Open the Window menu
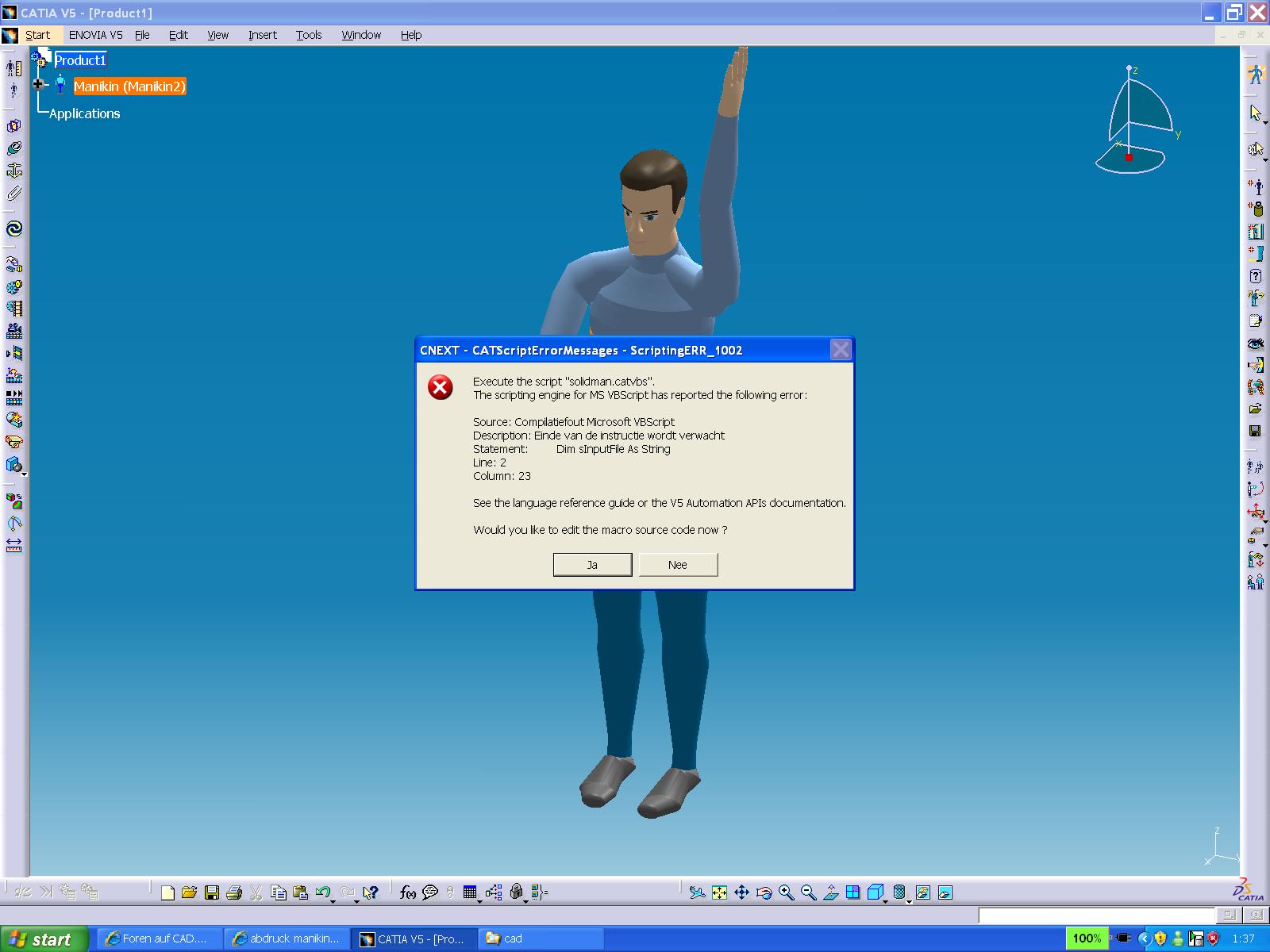 click(361, 35)
